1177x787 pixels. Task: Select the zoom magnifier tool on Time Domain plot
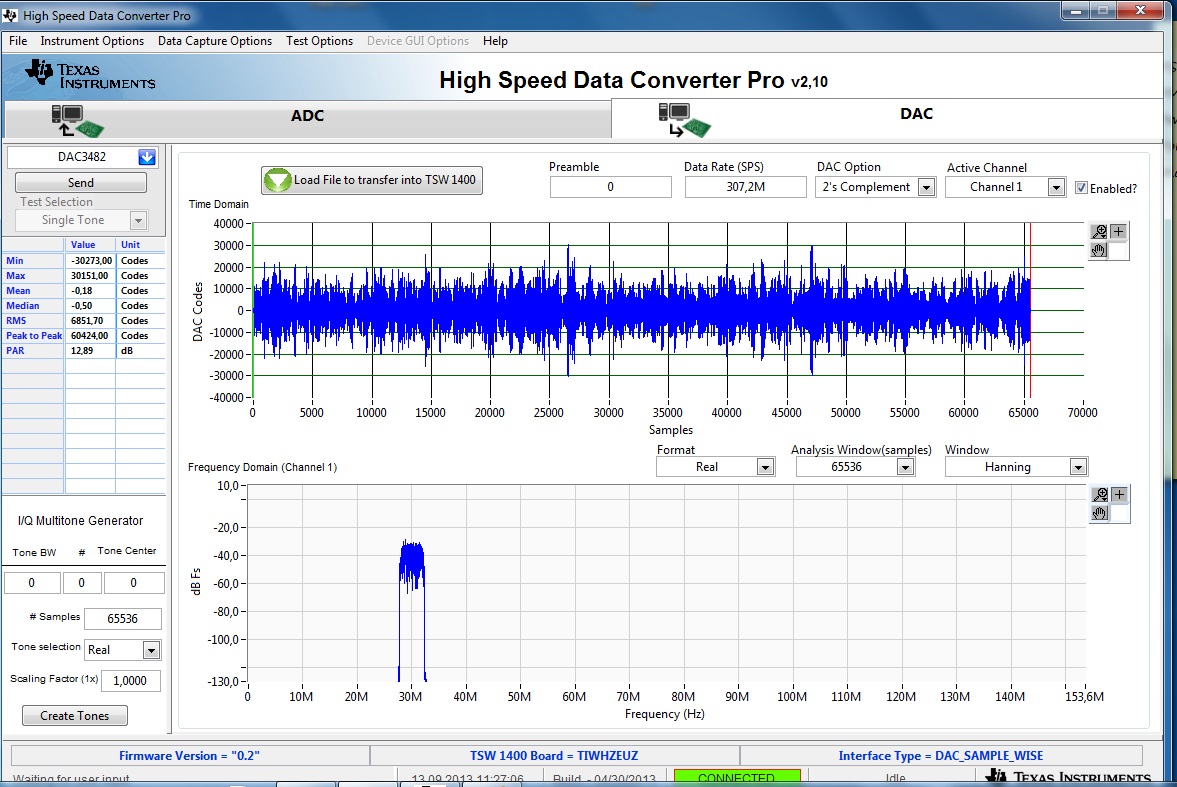1098,231
